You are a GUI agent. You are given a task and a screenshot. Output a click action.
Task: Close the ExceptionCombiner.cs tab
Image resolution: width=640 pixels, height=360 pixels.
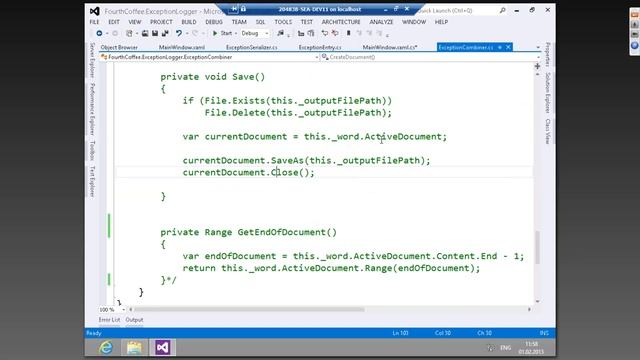coord(508,47)
